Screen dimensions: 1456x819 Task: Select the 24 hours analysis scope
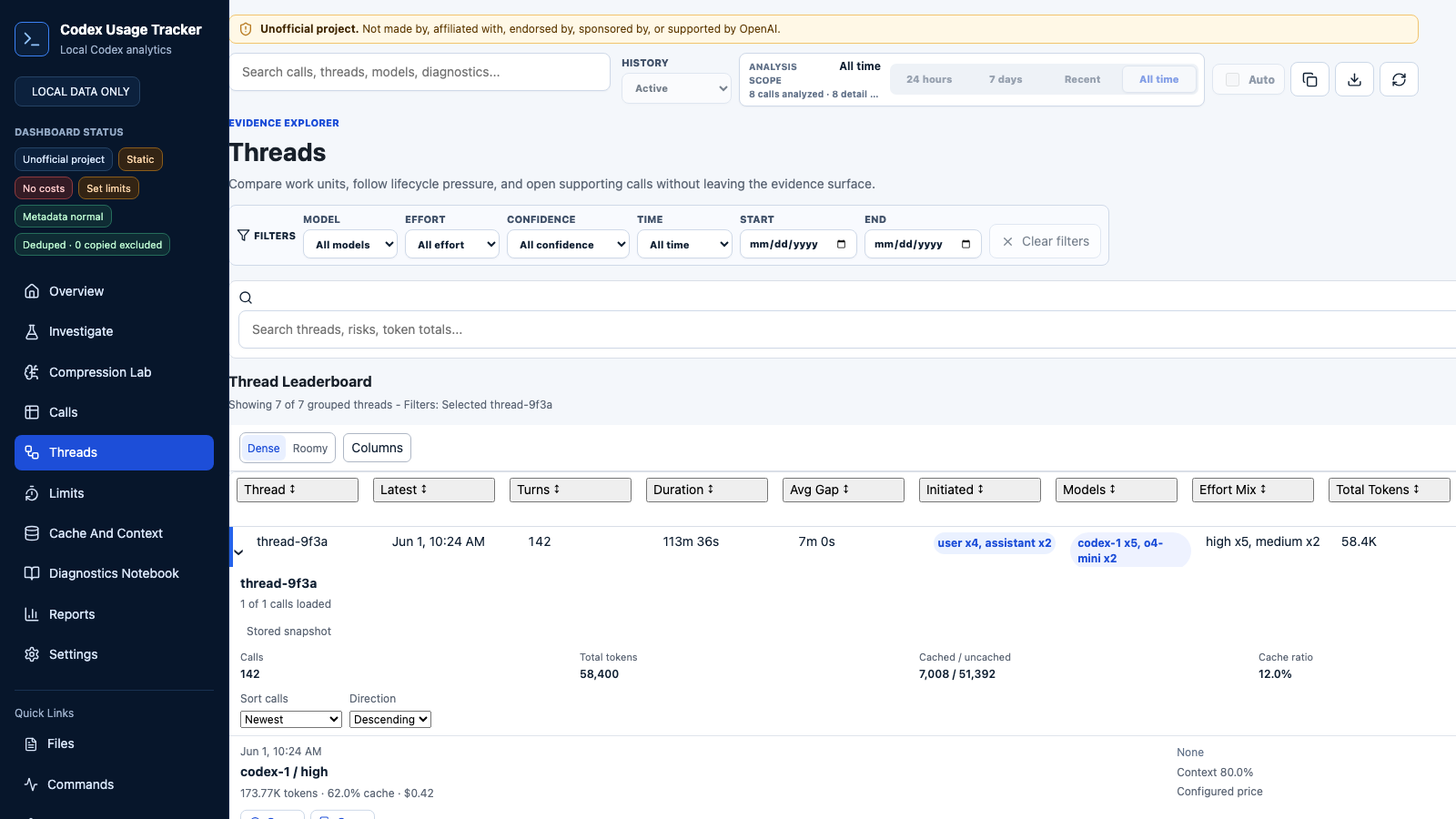(x=929, y=80)
